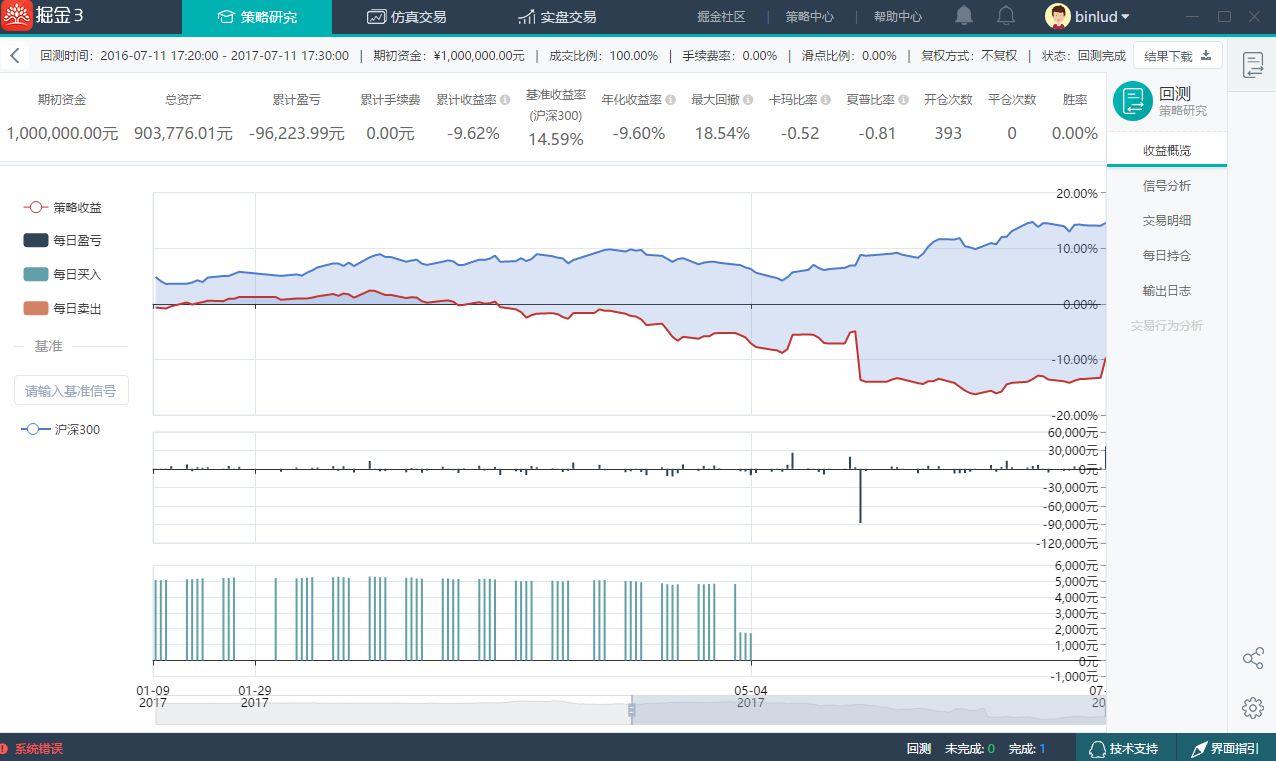Click the share icon in right sidebar

[x=1252, y=658]
